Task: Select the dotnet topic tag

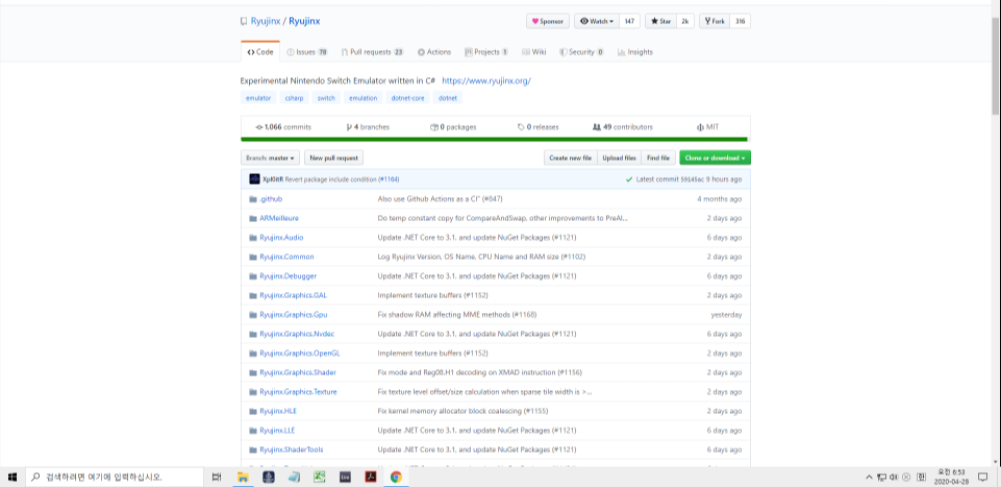Action: coord(448,98)
